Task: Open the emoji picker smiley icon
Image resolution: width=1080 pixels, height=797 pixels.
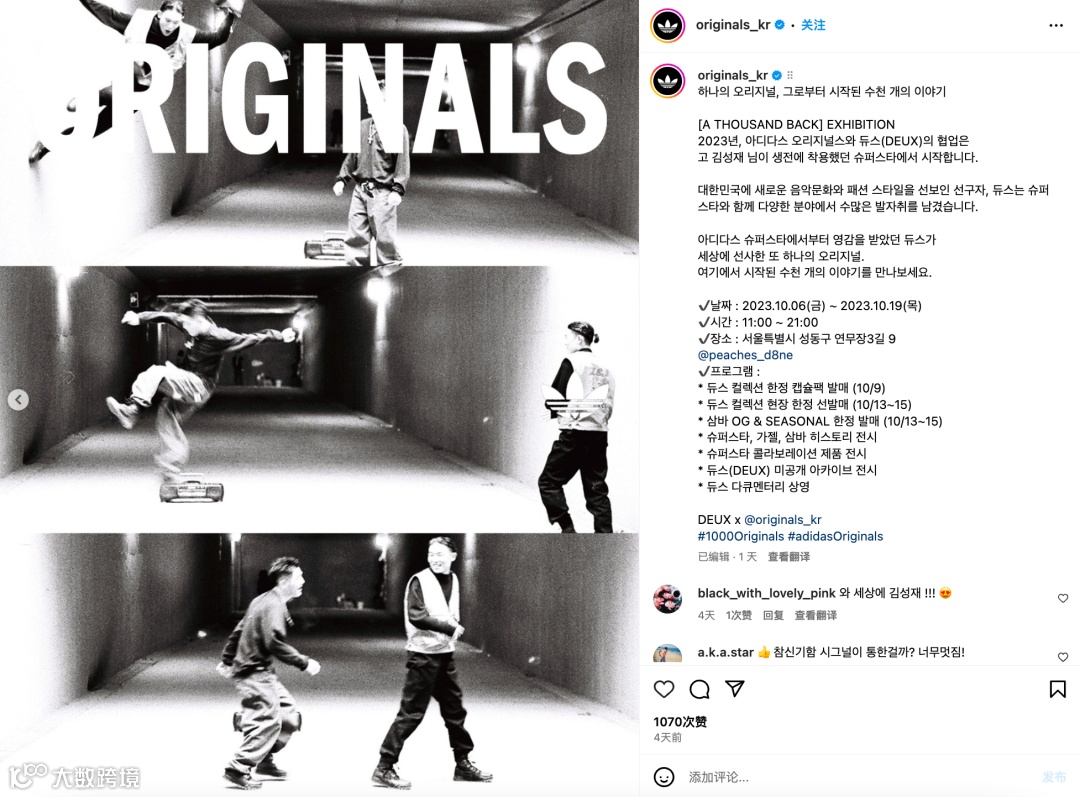Action: coord(664,777)
